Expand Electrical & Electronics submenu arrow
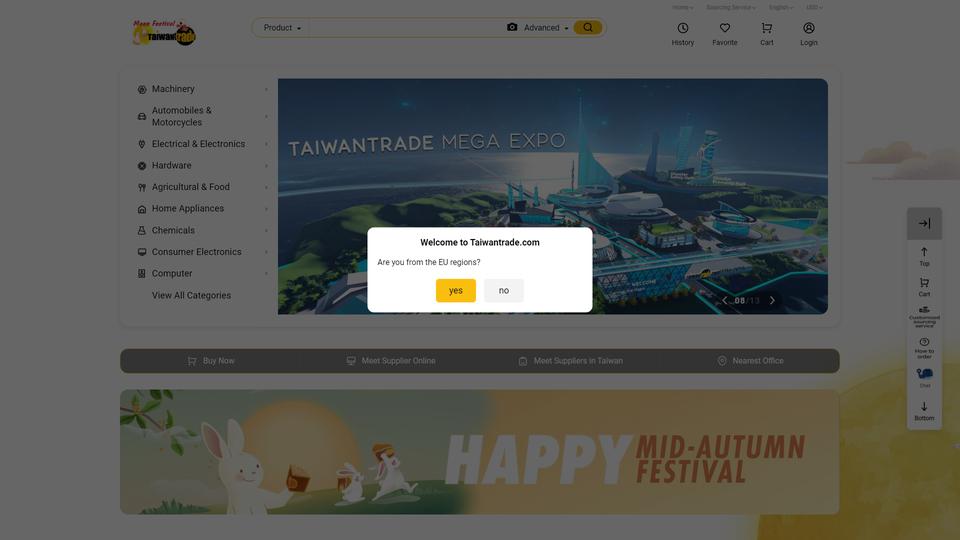Viewport: 960px width, 540px height. 266,144
